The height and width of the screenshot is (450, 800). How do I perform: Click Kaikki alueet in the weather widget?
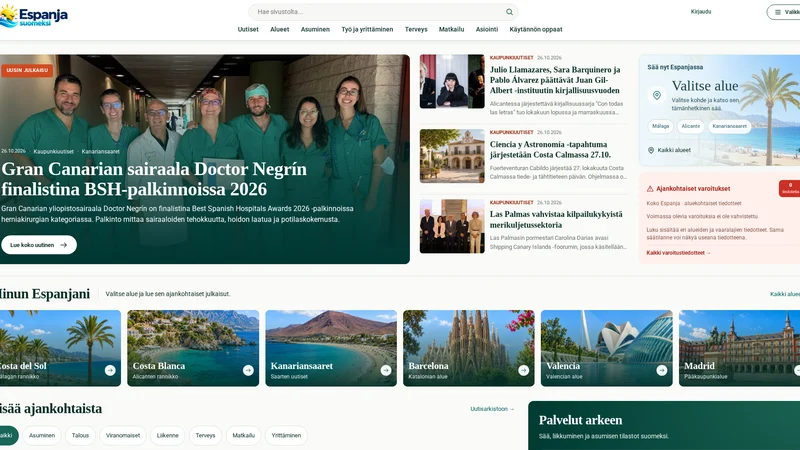(674, 150)
